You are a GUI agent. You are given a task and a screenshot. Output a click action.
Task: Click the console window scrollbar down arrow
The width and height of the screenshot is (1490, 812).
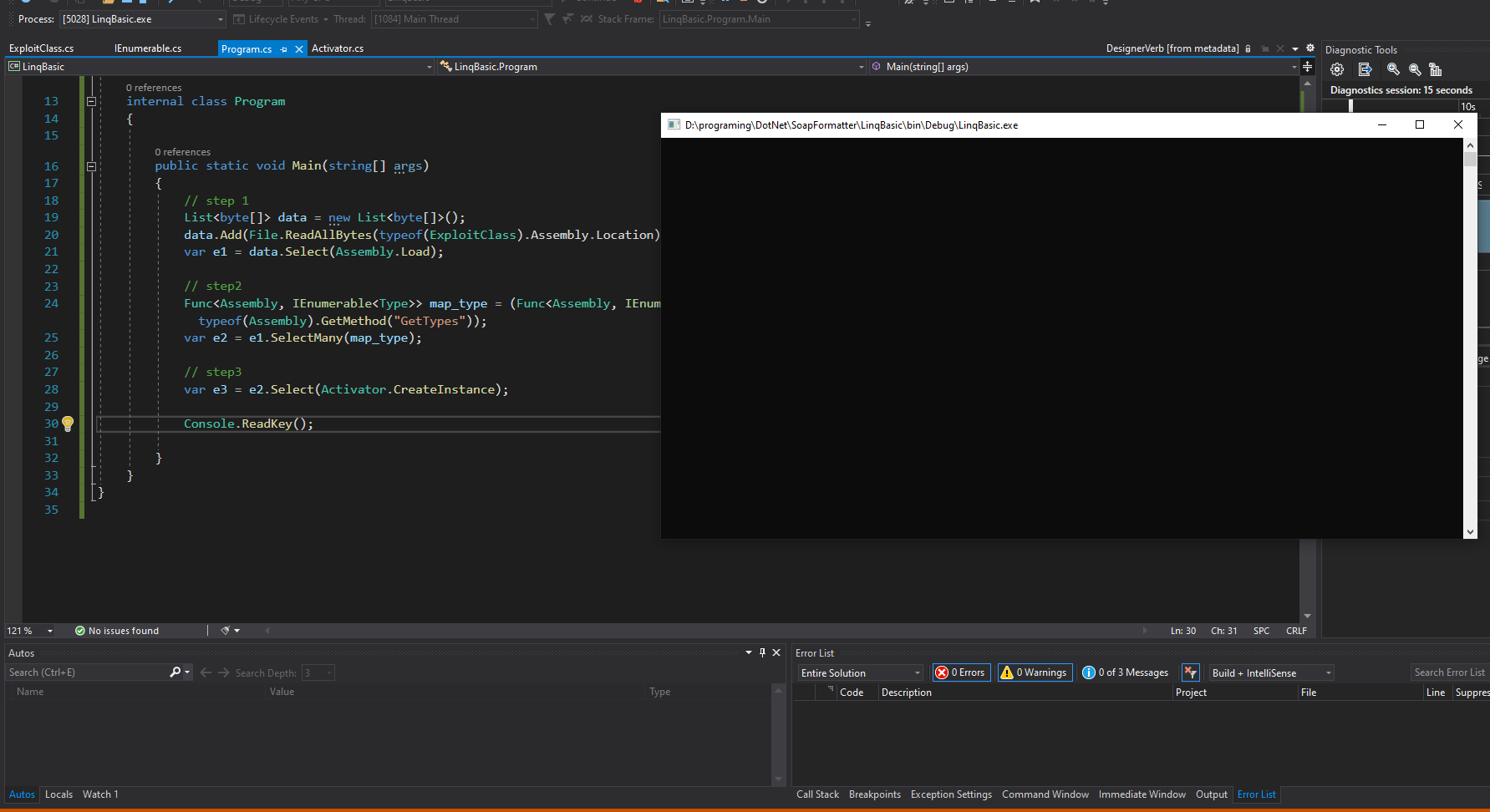point(1470,531)
